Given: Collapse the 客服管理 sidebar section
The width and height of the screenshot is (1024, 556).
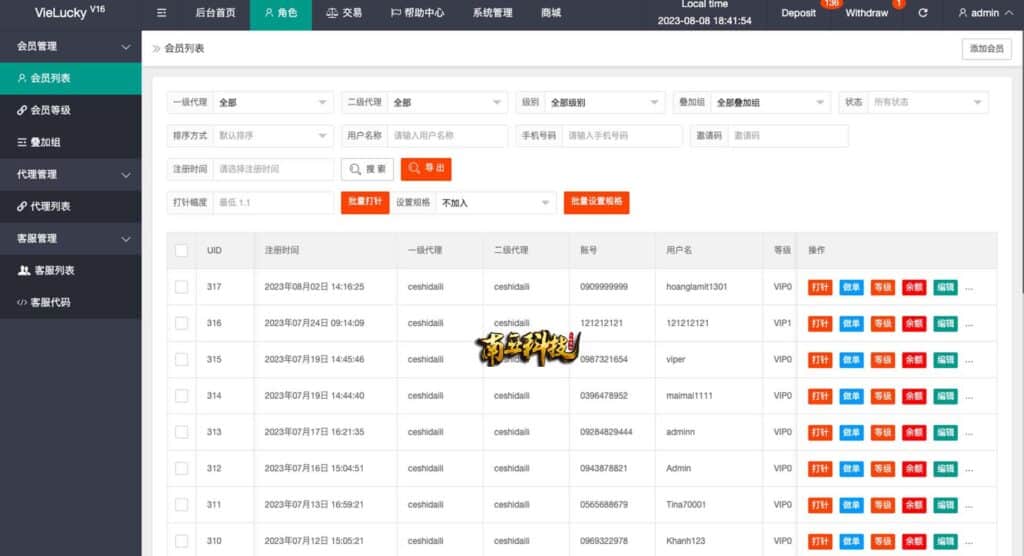Looking at the screenshot, I should (x=71, y=238).
